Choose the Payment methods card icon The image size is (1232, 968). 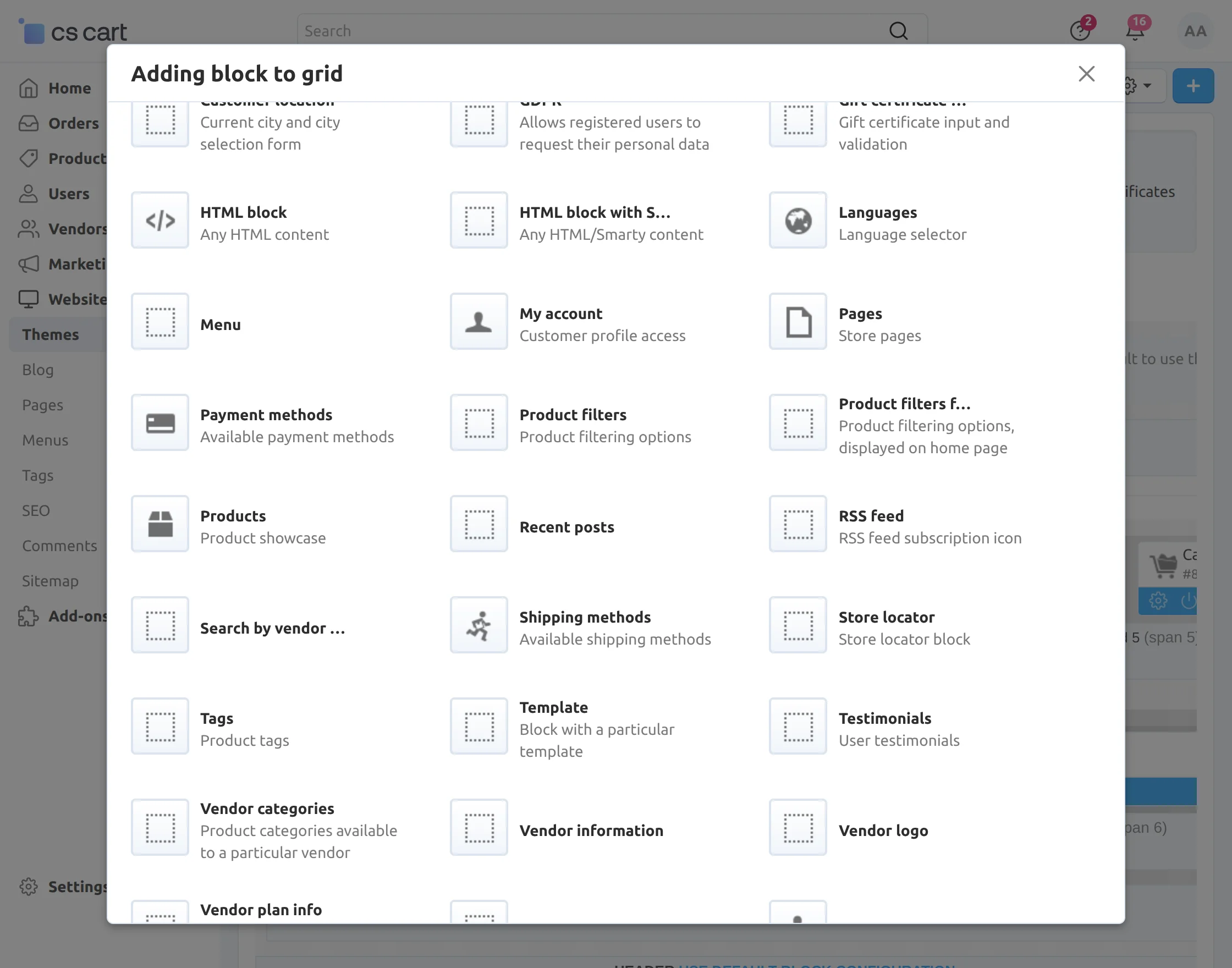[x=160, y=423]
